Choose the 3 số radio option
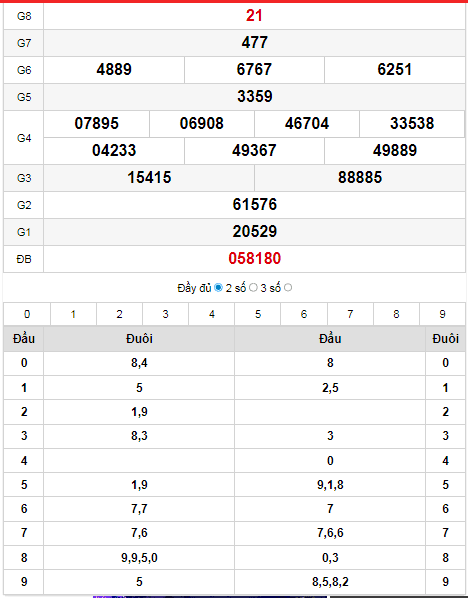468x598 pixels. pos(288,288)
